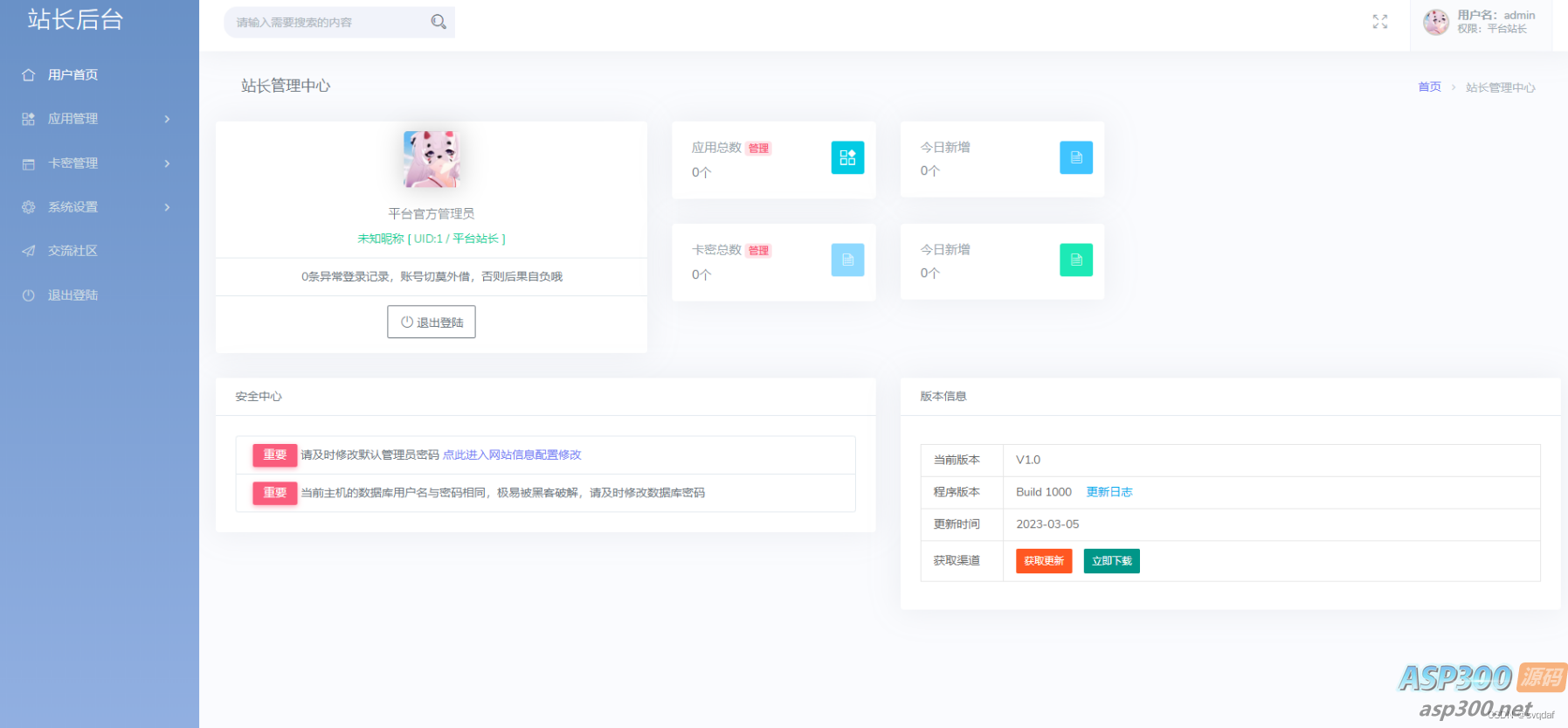The width and height of the screenshot is (1568, 728).
Task: Click the blue document icon beside upper 今日新增
Action: [x=1076, y=157]
